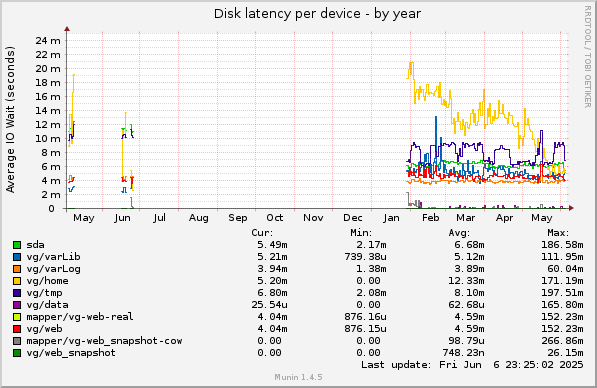Select the 'vg/data' legend label
597x388 pixels.
48,305
